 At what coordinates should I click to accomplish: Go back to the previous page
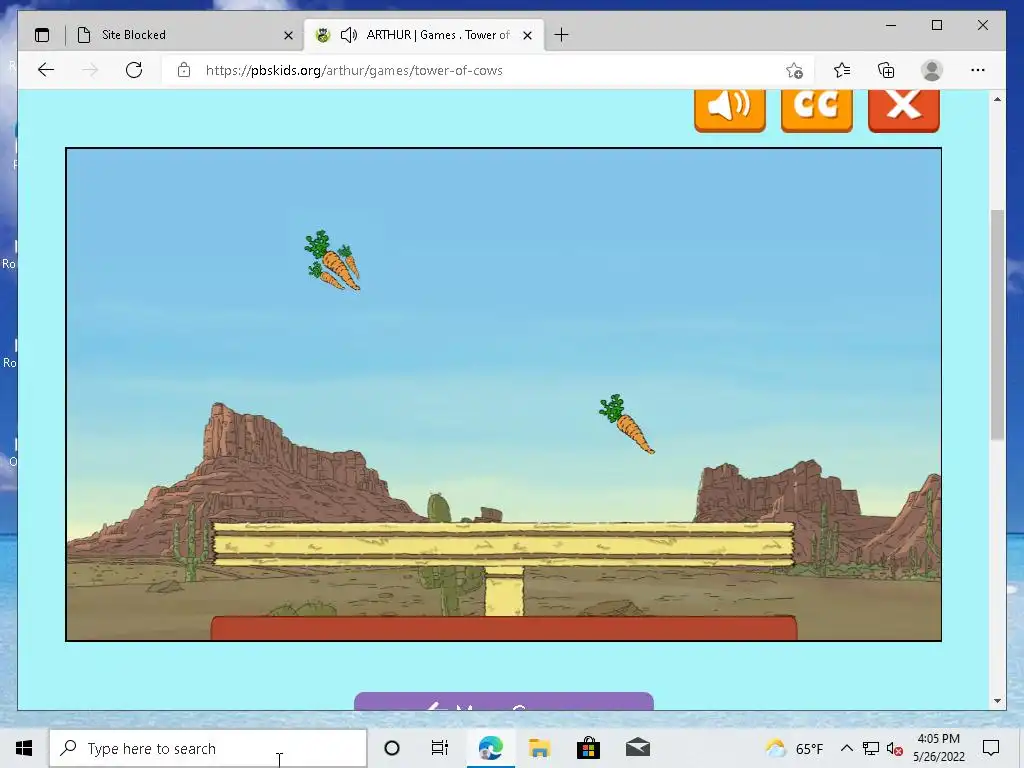tap(46, 70)
